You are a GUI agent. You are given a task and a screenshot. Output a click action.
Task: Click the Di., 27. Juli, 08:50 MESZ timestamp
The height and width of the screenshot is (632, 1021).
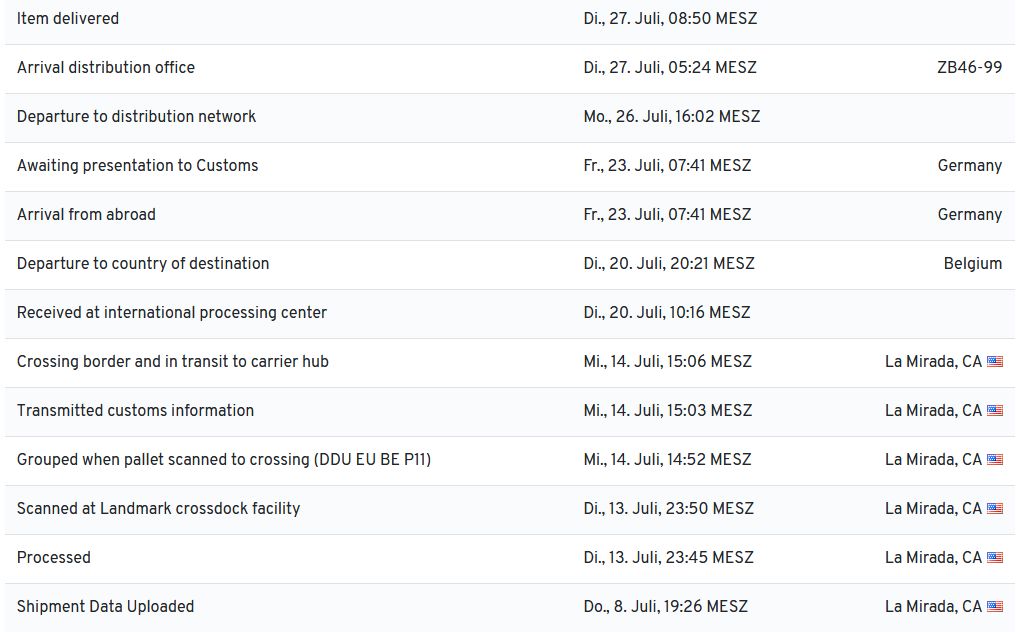670,19
